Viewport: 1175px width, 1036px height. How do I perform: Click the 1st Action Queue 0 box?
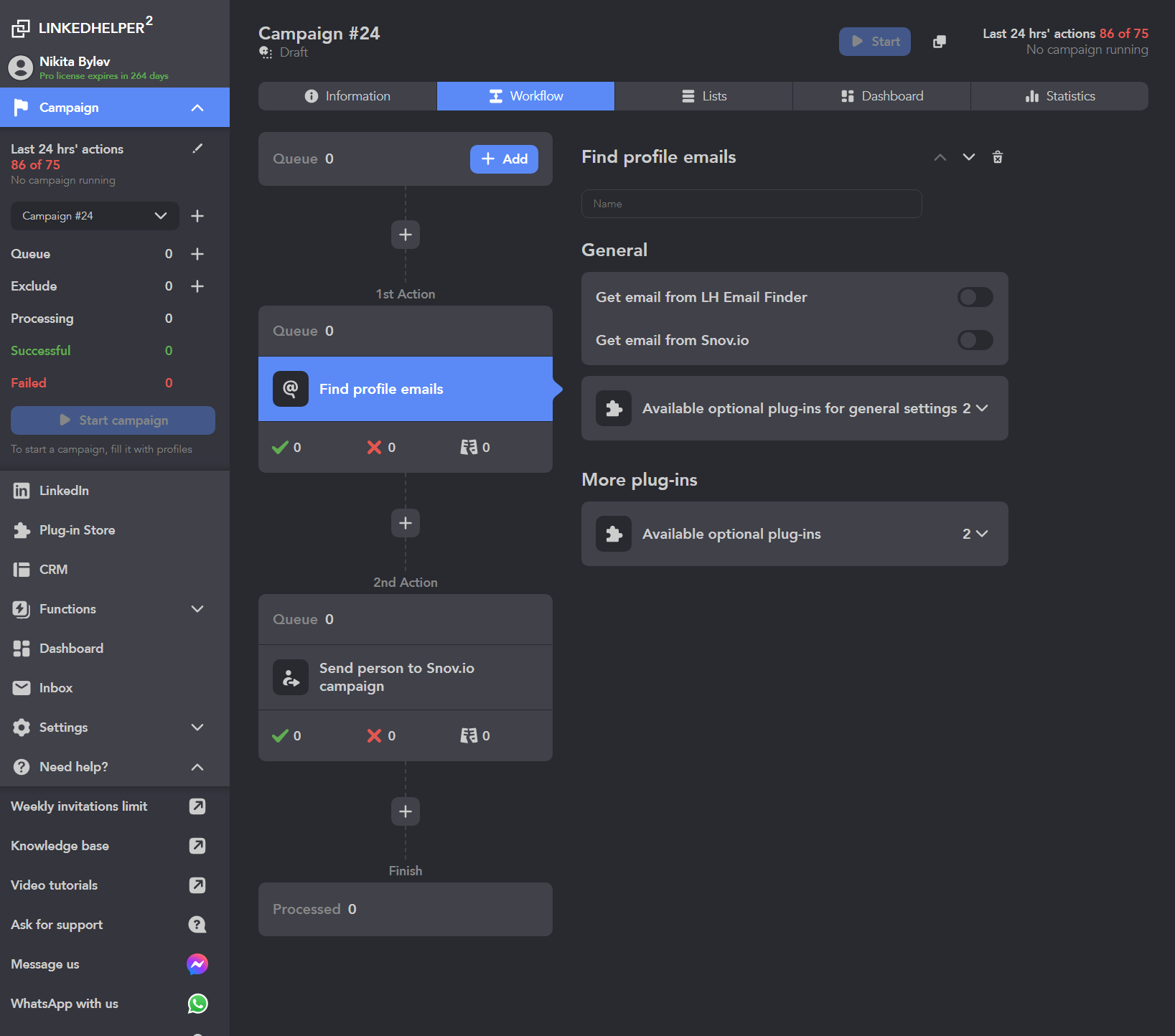pos(406,331)
